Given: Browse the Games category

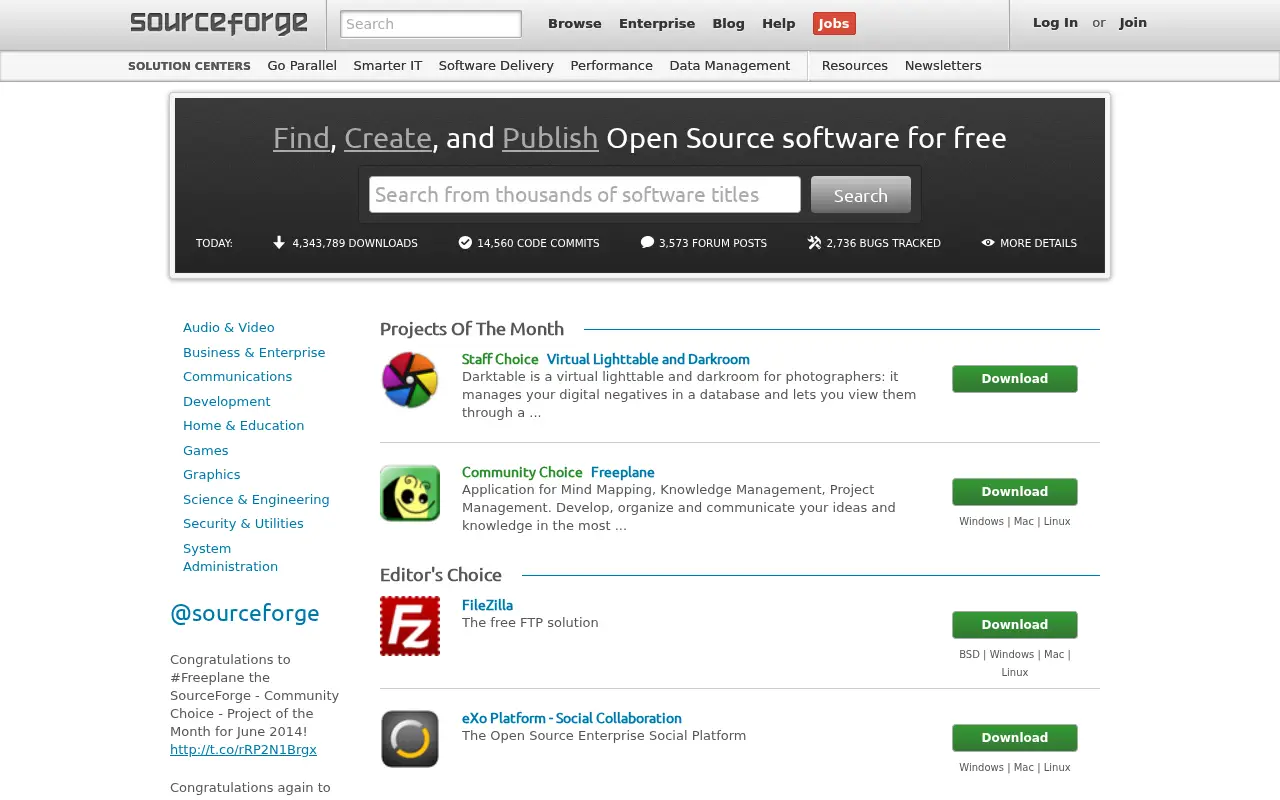Looking at the screenshot, I should (x=206, y=451).
